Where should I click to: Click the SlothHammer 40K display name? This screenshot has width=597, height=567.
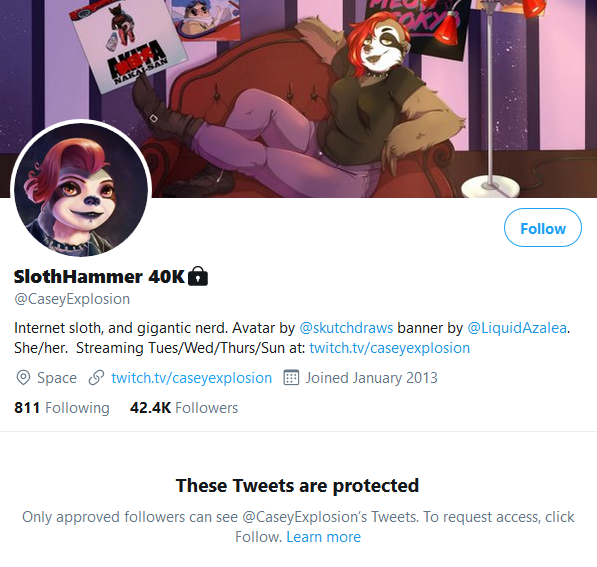(x=99, y=277)
